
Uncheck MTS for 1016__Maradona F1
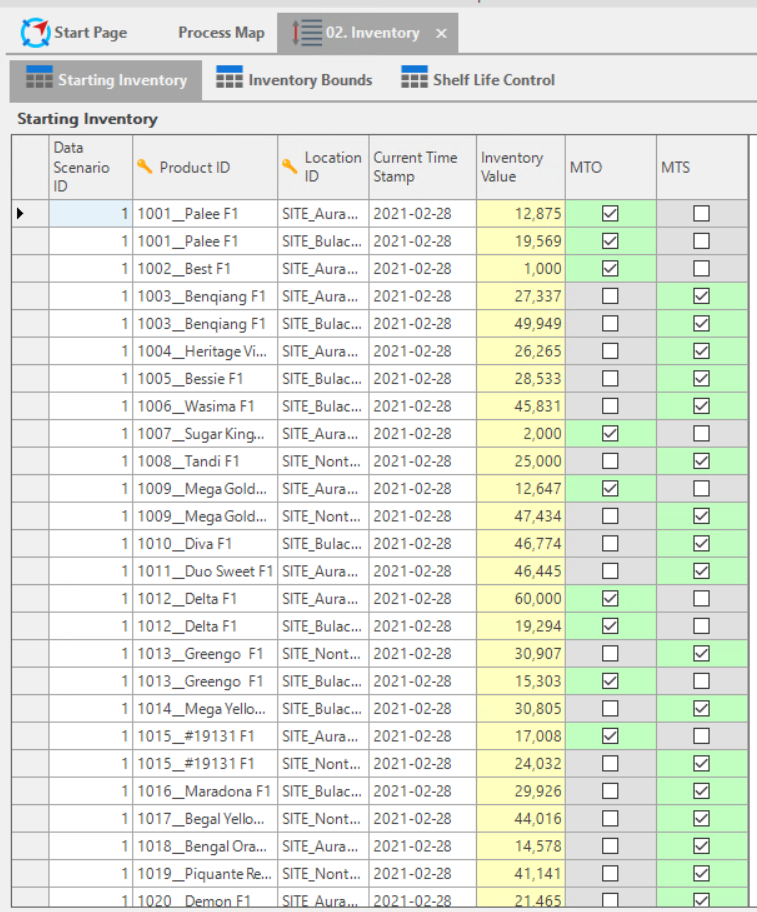tap(701, 791)
